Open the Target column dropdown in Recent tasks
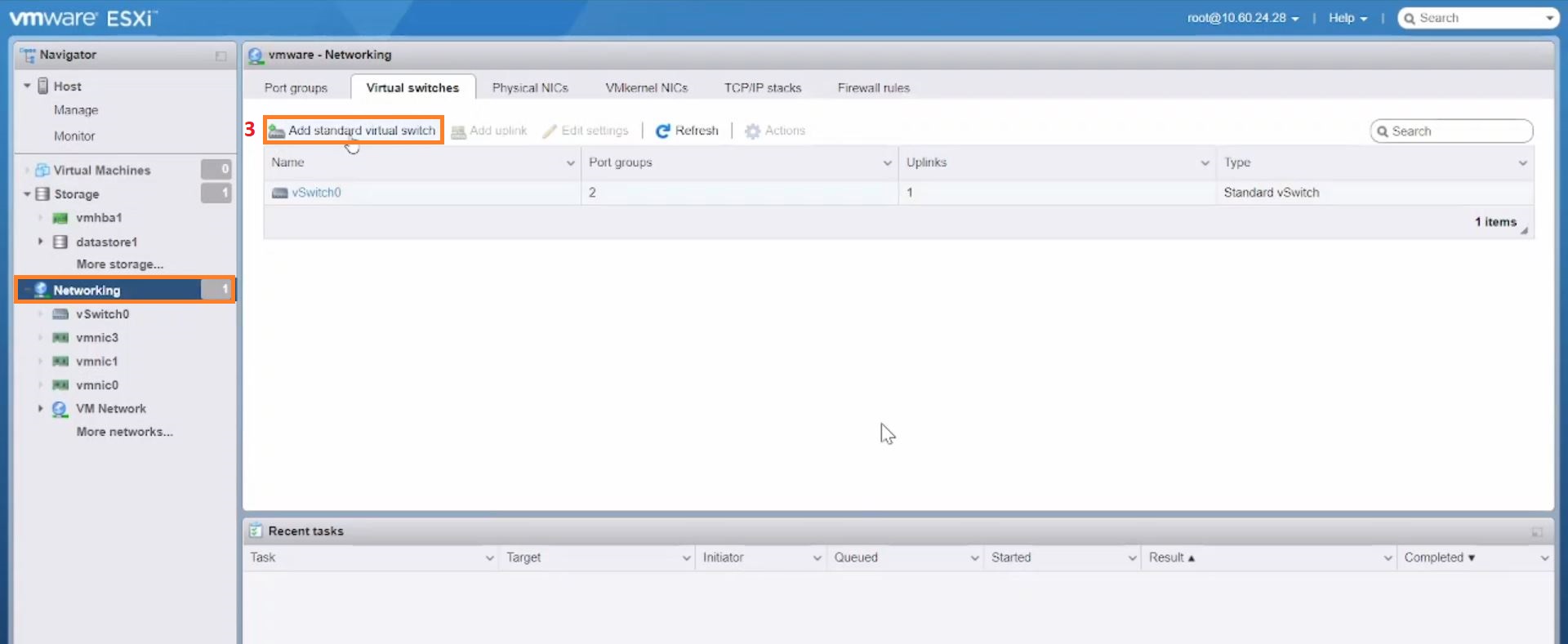Viewport: 1568px width, 644px height. click(x=686, y=558)
